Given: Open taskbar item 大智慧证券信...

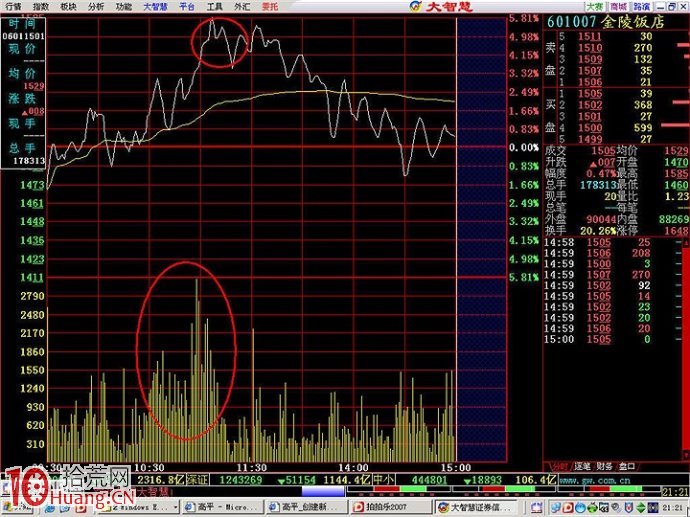Looking at the screenshot, I should pos(478,507).
